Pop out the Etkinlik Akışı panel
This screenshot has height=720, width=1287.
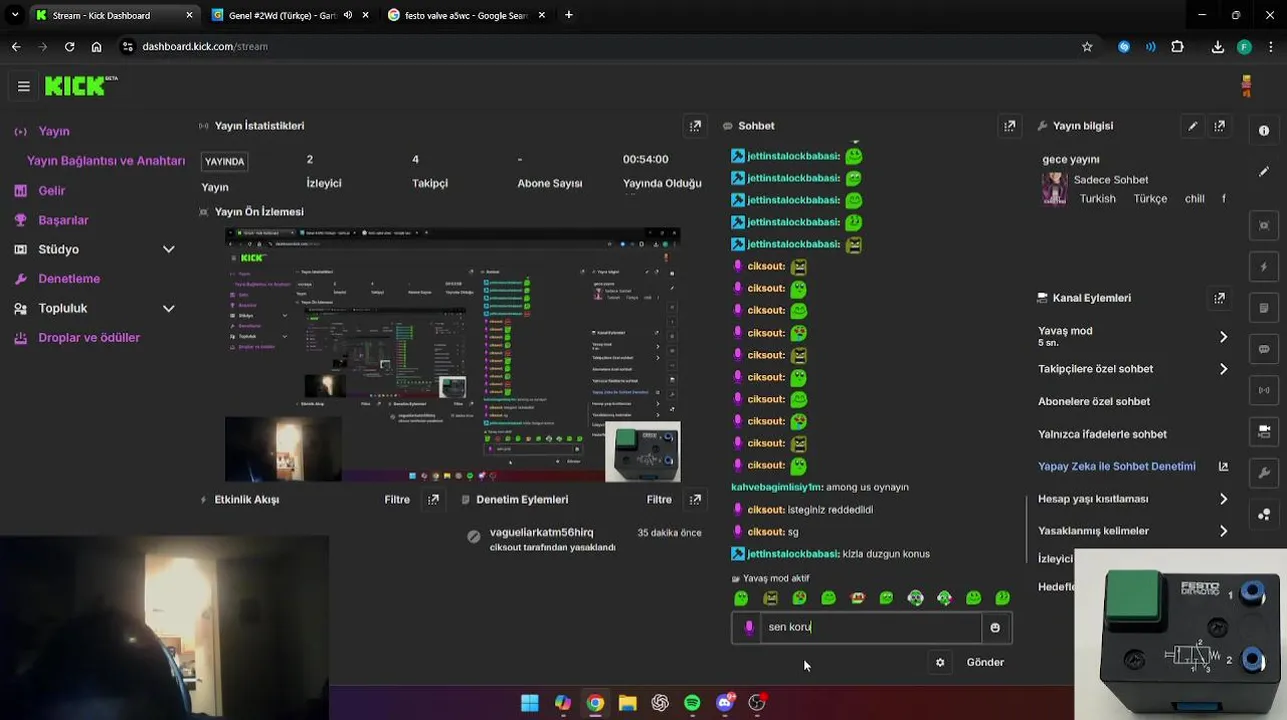(x=433, y=499)
